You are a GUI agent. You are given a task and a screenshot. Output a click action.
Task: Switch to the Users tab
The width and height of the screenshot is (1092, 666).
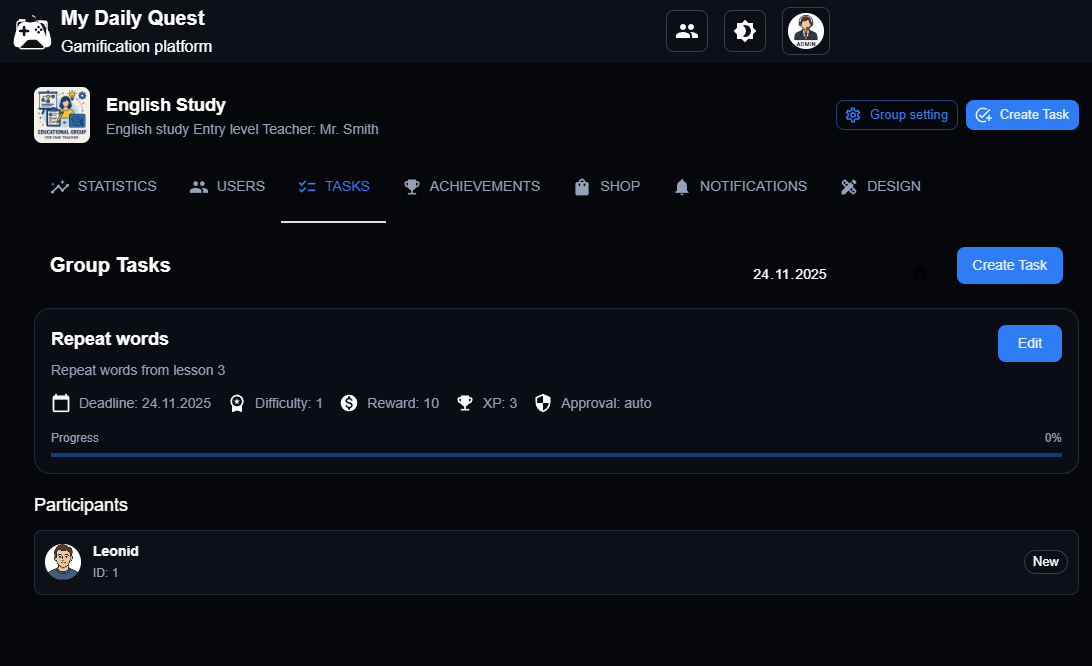tap(228, 187)
